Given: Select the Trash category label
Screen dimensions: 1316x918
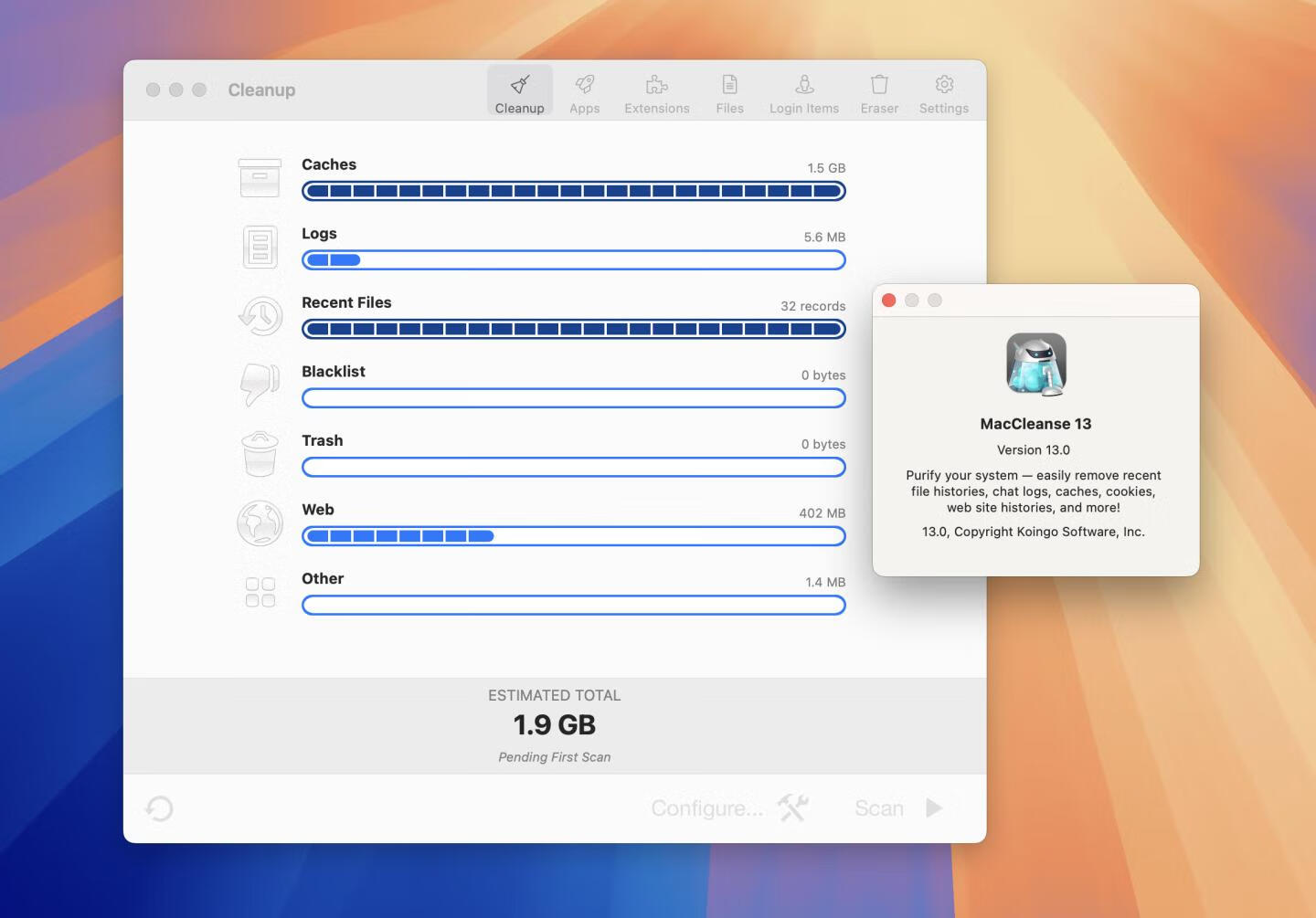Looking at the screenshot, I should coord(323,440).
